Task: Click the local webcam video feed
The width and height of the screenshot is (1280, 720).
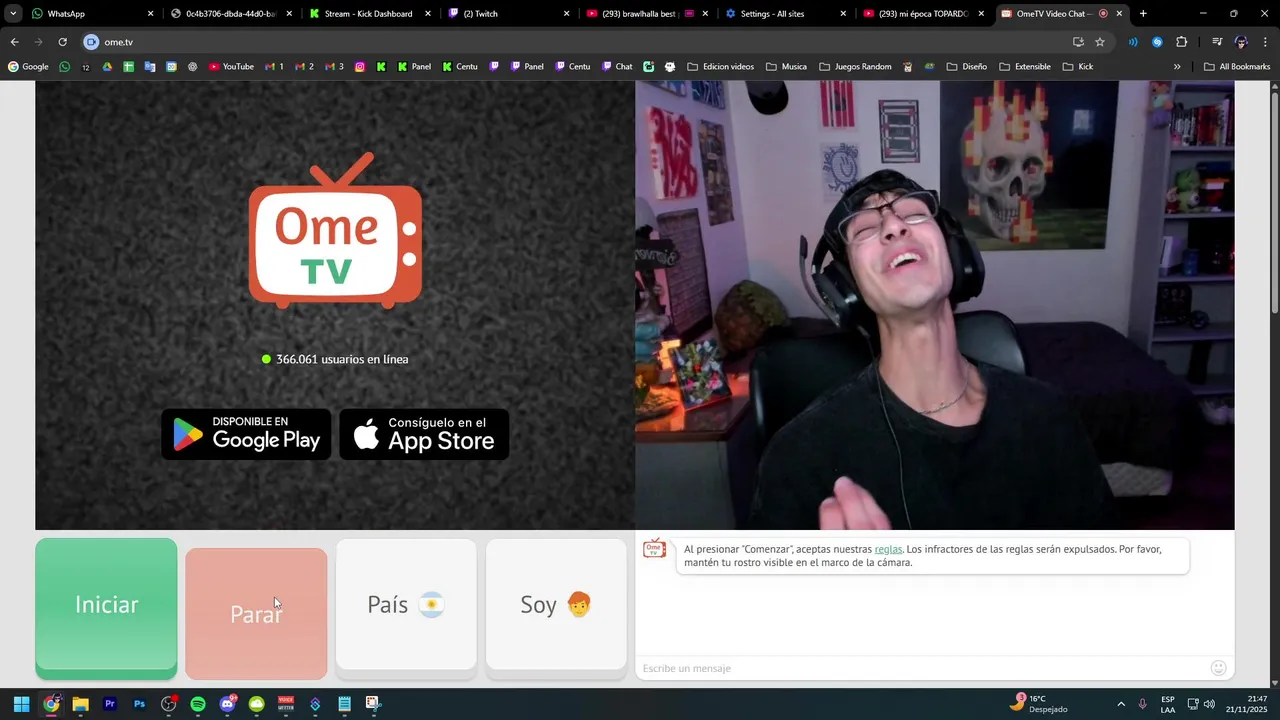Action: [935, 305]
